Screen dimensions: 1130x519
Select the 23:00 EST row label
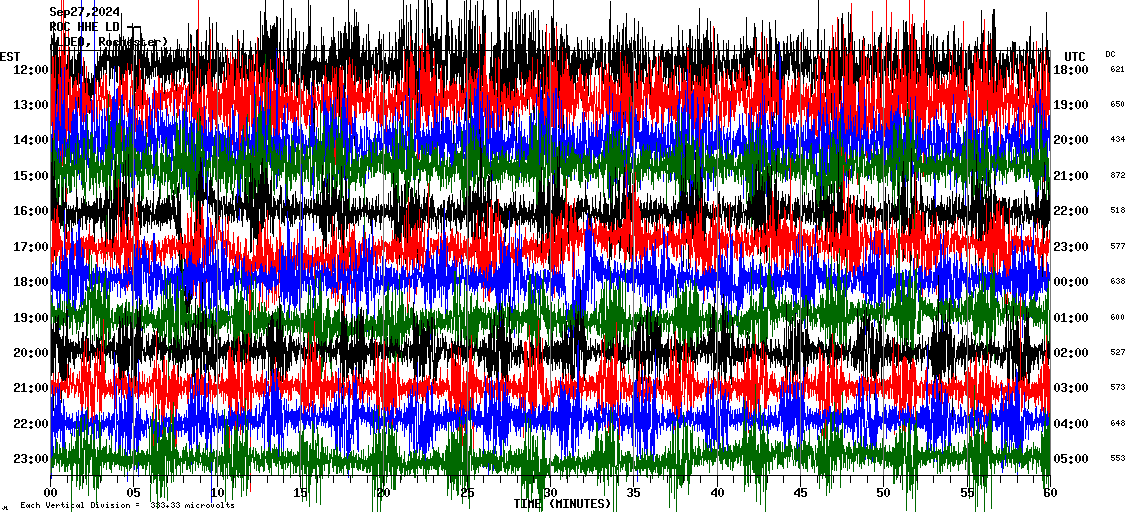click(31, 458)
